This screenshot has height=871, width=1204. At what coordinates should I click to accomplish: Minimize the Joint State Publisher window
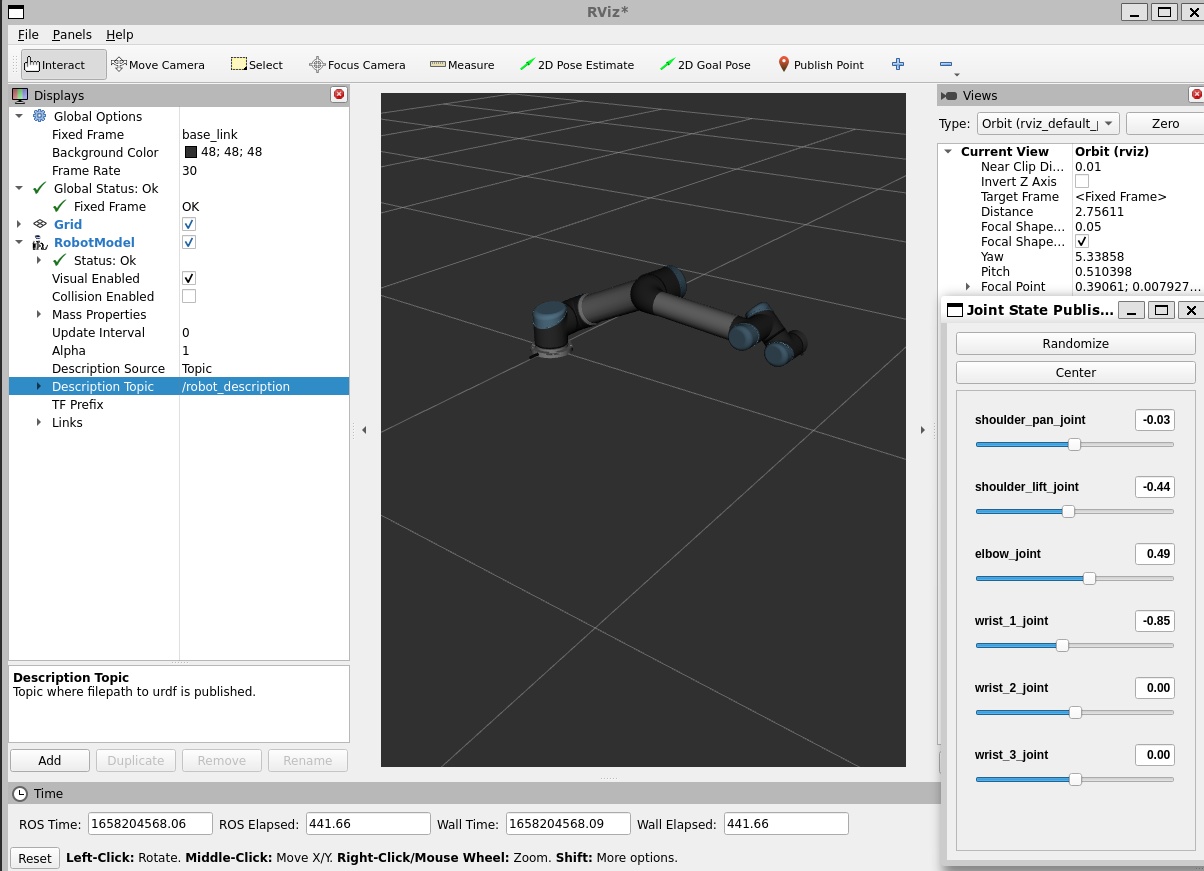tap(1131, 310)
